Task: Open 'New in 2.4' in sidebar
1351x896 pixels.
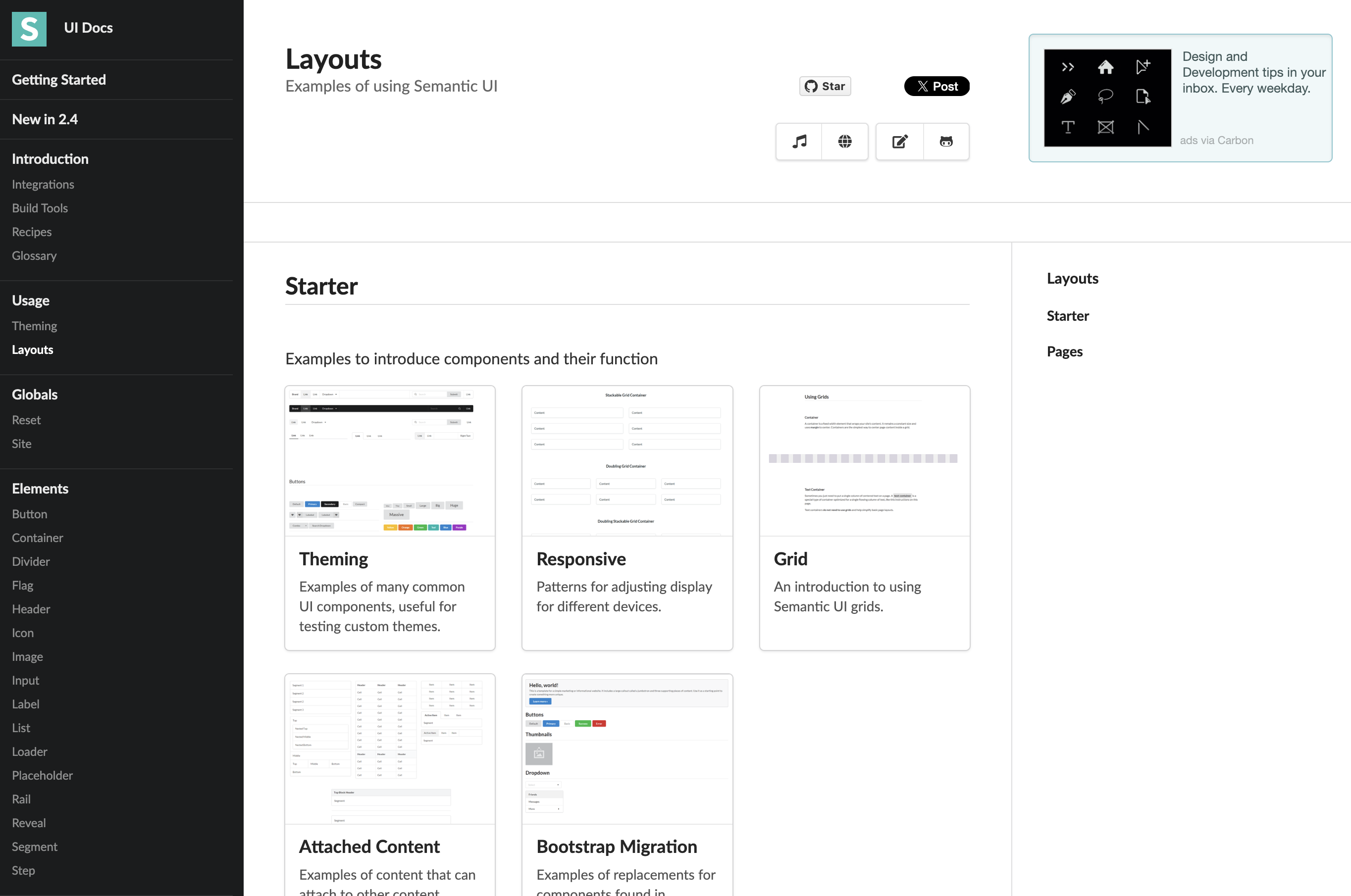Action: tap(45, 119)
